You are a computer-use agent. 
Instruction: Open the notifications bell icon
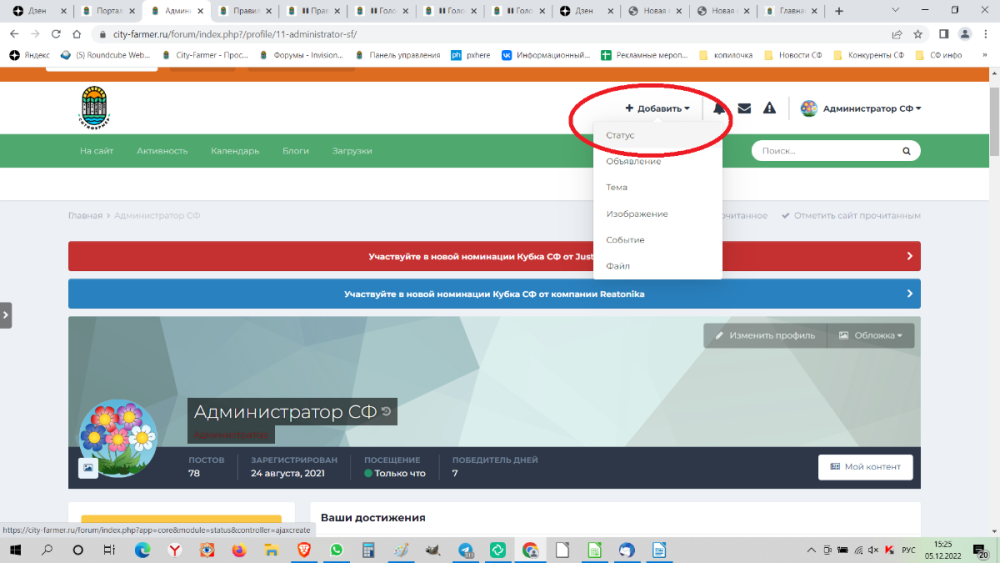tap(719, 108)
